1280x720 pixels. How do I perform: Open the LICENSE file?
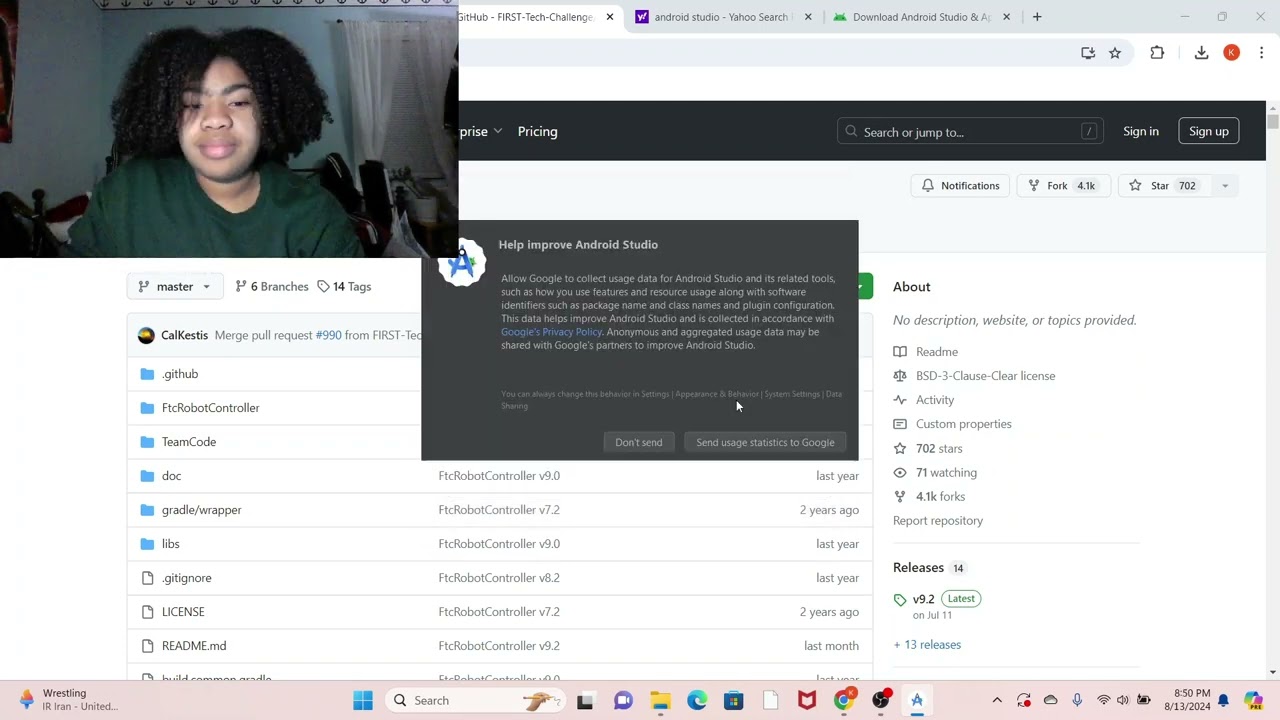click(x=183, y=612)
